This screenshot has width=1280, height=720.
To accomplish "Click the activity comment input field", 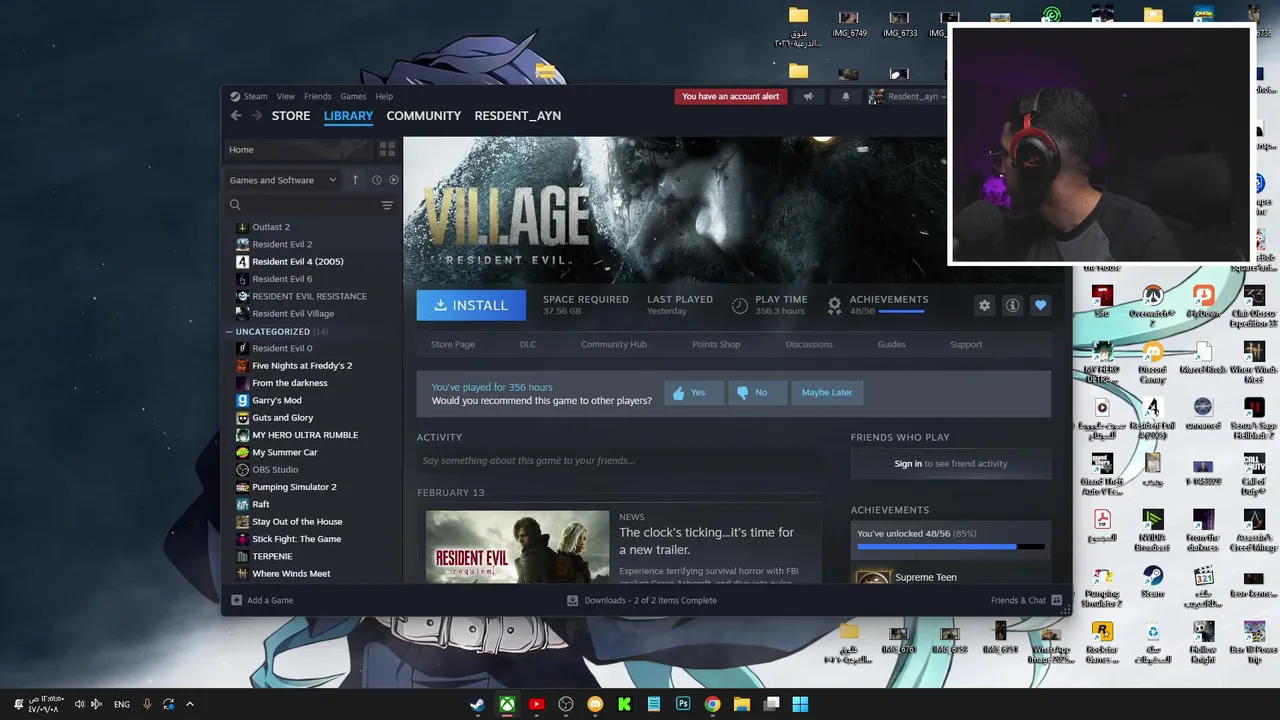I will tap(619, 461).
